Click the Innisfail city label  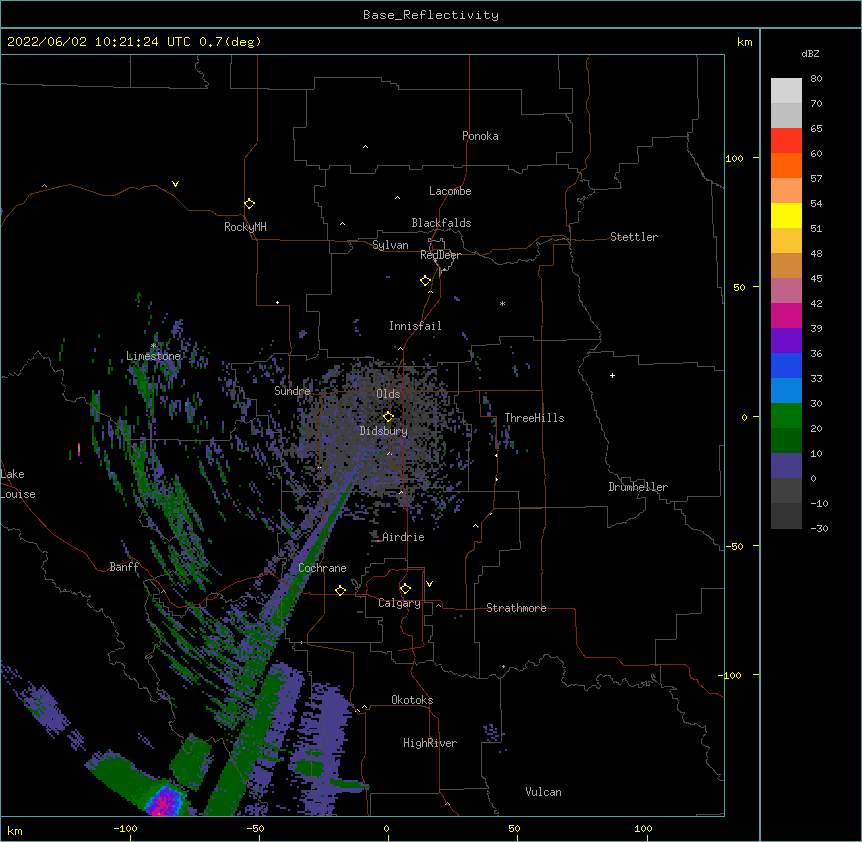click(415, 326)
